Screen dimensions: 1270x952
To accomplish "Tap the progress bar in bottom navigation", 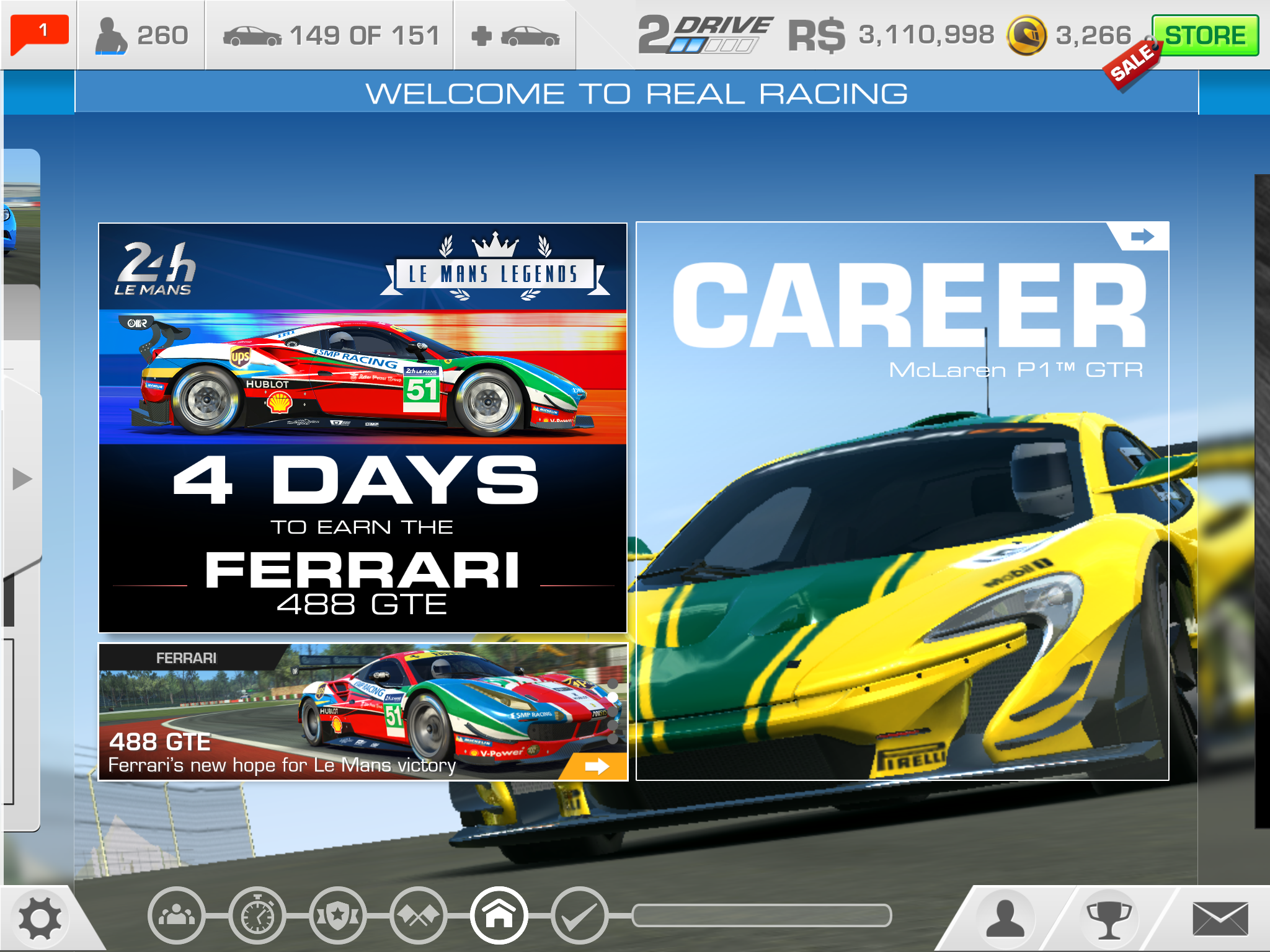I will click(x=762, y=915).
